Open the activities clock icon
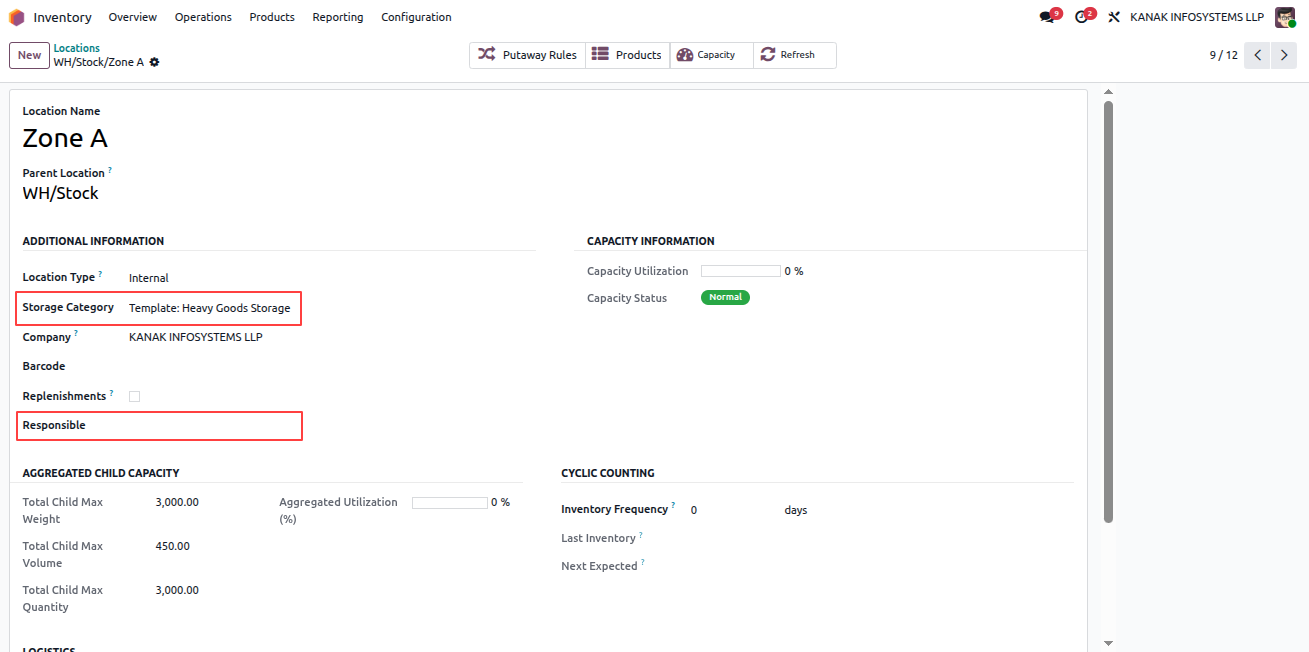 (x=1081, y=17)
